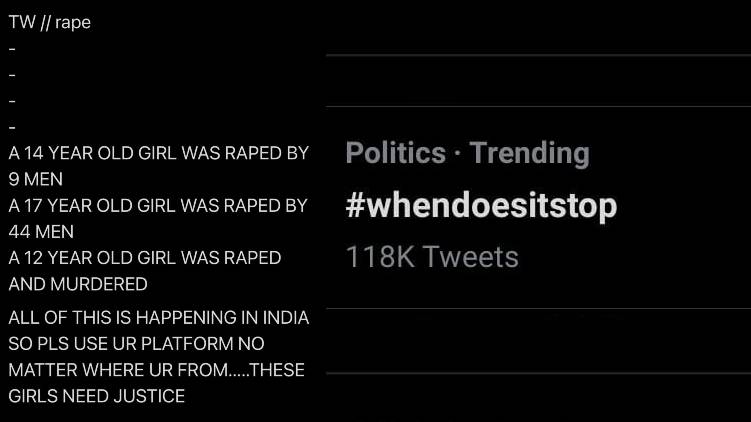Click the MATTER WHERE UR FROM line
This screenshot has height=422, width=751.
click(x=157, y=370)
